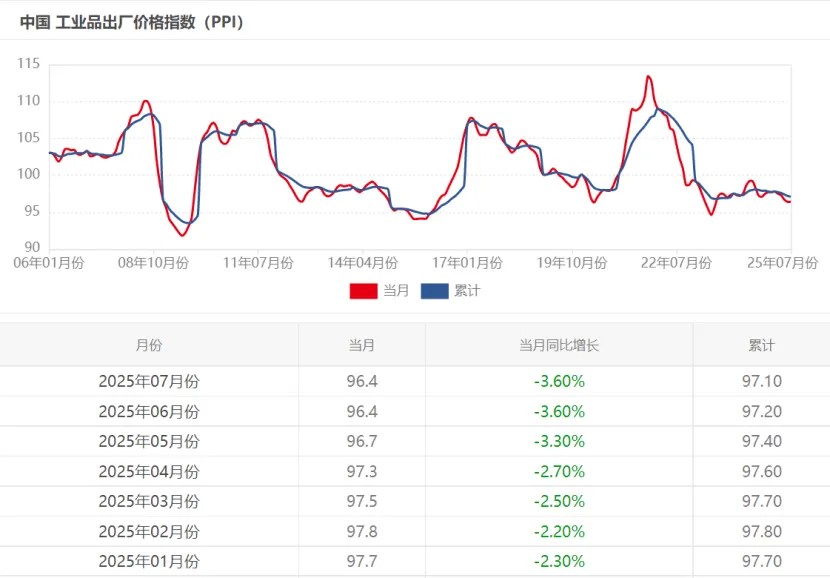Select the 2025年06月份 row month cell

point(149,411)
